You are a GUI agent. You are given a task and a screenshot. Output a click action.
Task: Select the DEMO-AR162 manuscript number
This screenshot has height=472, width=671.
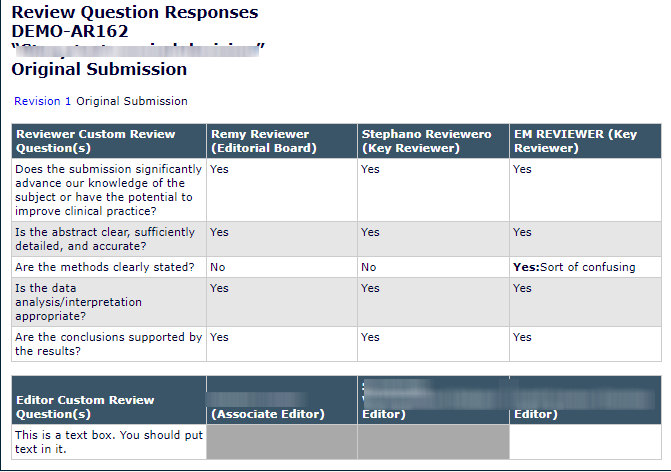click(70, 31)
